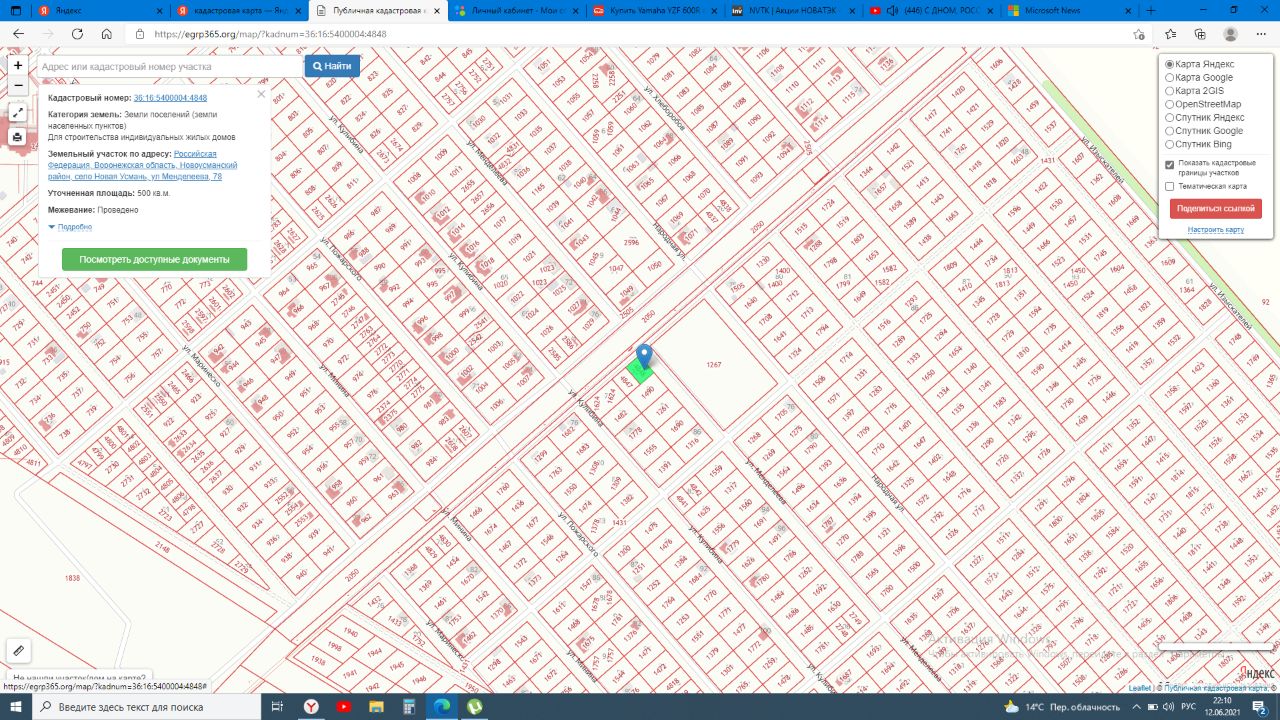The height and width of the screenshot is (720, 1280).
Task: Open the Favorites list icon
Action: coord(1171,33)
